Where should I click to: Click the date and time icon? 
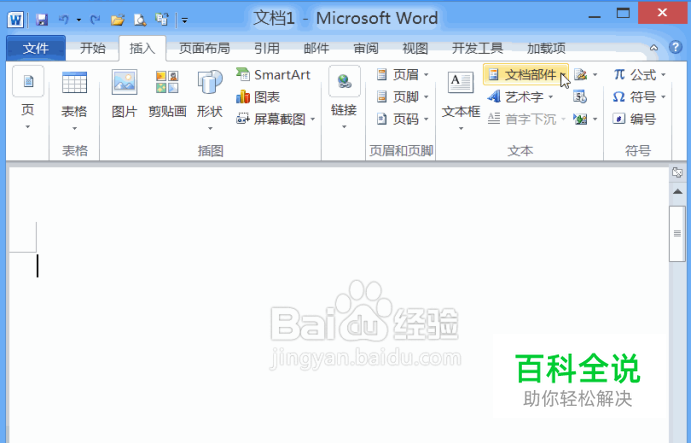(x=580, y=97)
